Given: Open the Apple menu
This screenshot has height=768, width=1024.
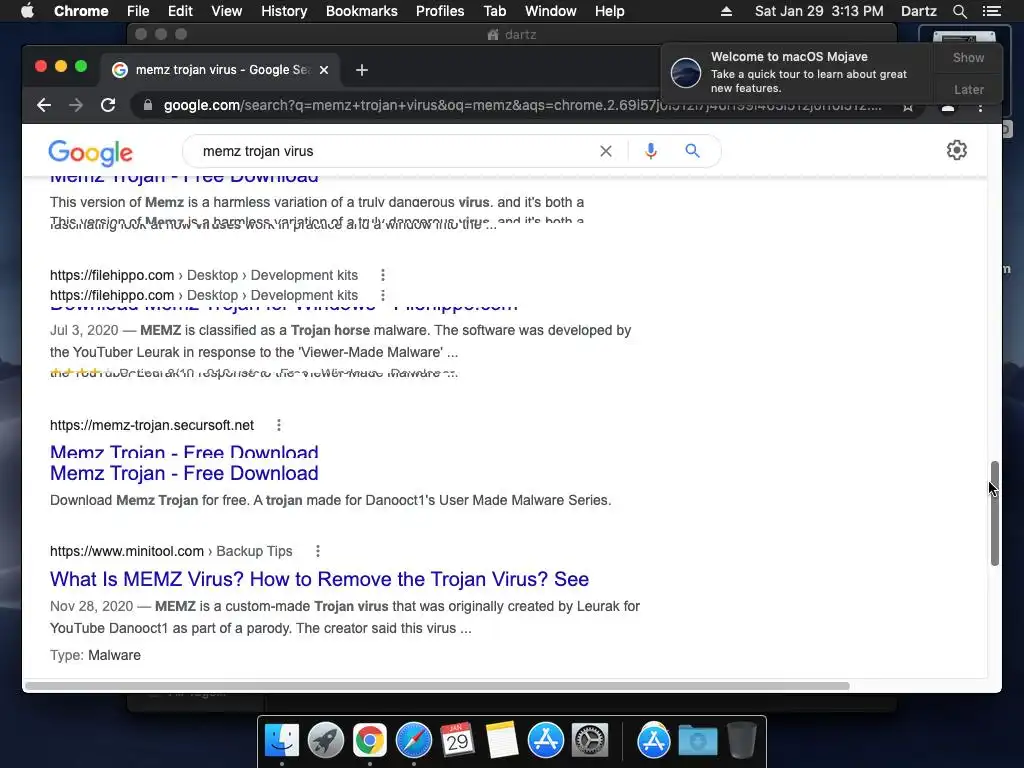Looking at the screenshot, I should [x=27, y=11].
